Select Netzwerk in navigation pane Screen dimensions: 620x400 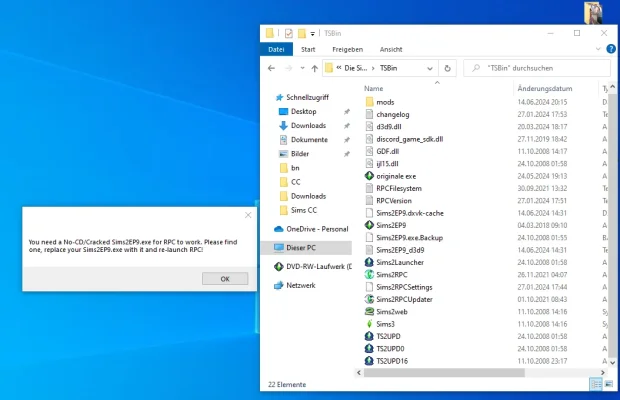[x=301, y=285]
